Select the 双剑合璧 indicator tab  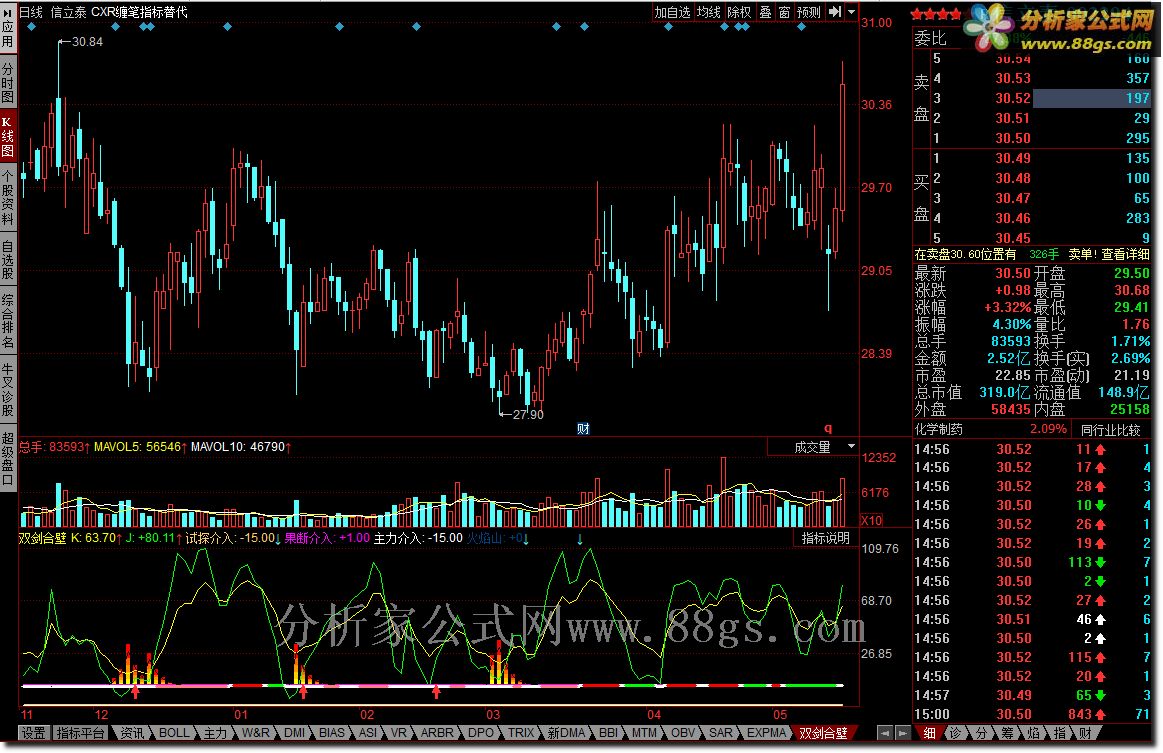point(823,733)
